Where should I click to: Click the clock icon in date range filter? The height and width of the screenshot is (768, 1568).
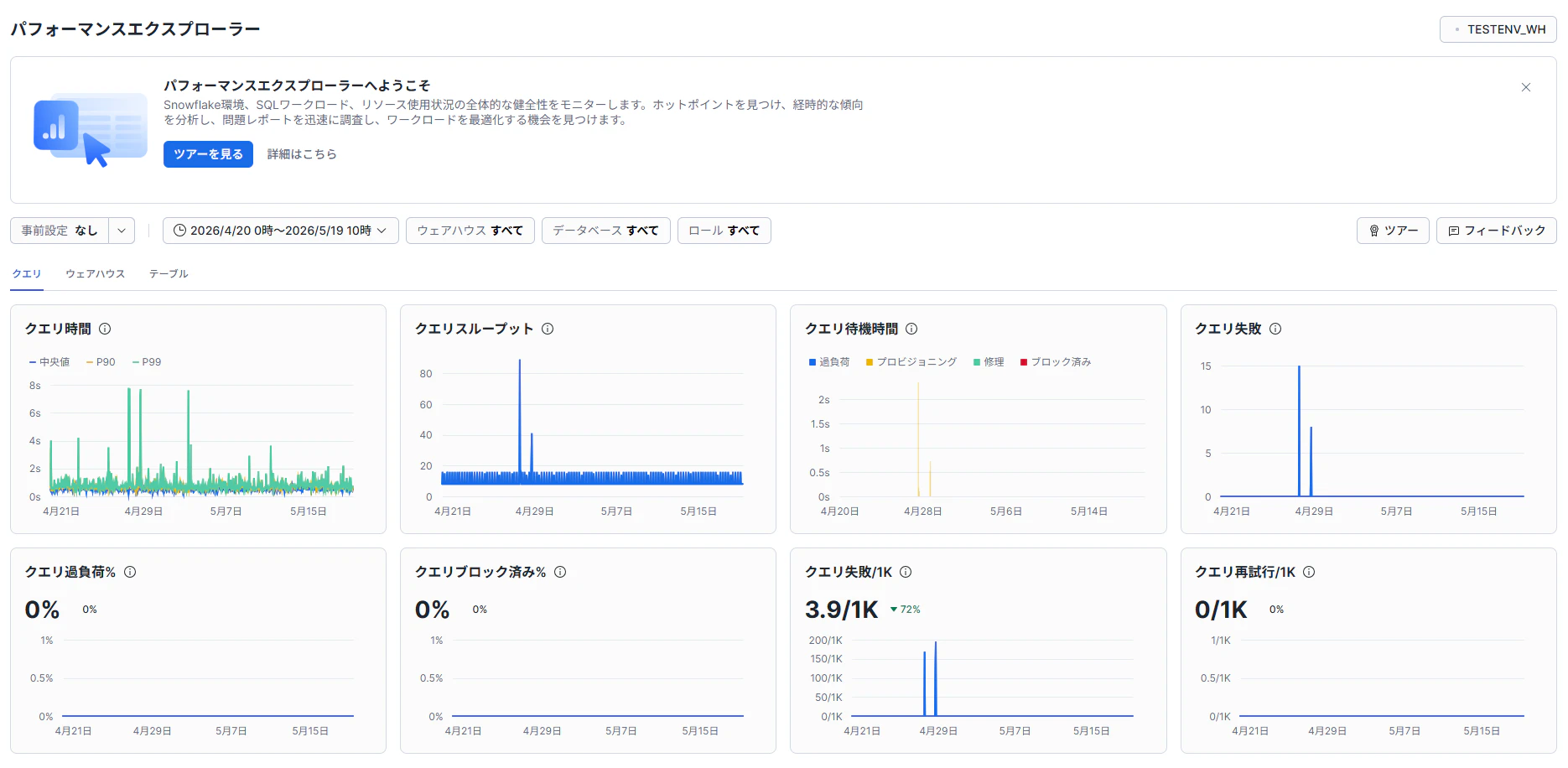click(179, 231)
